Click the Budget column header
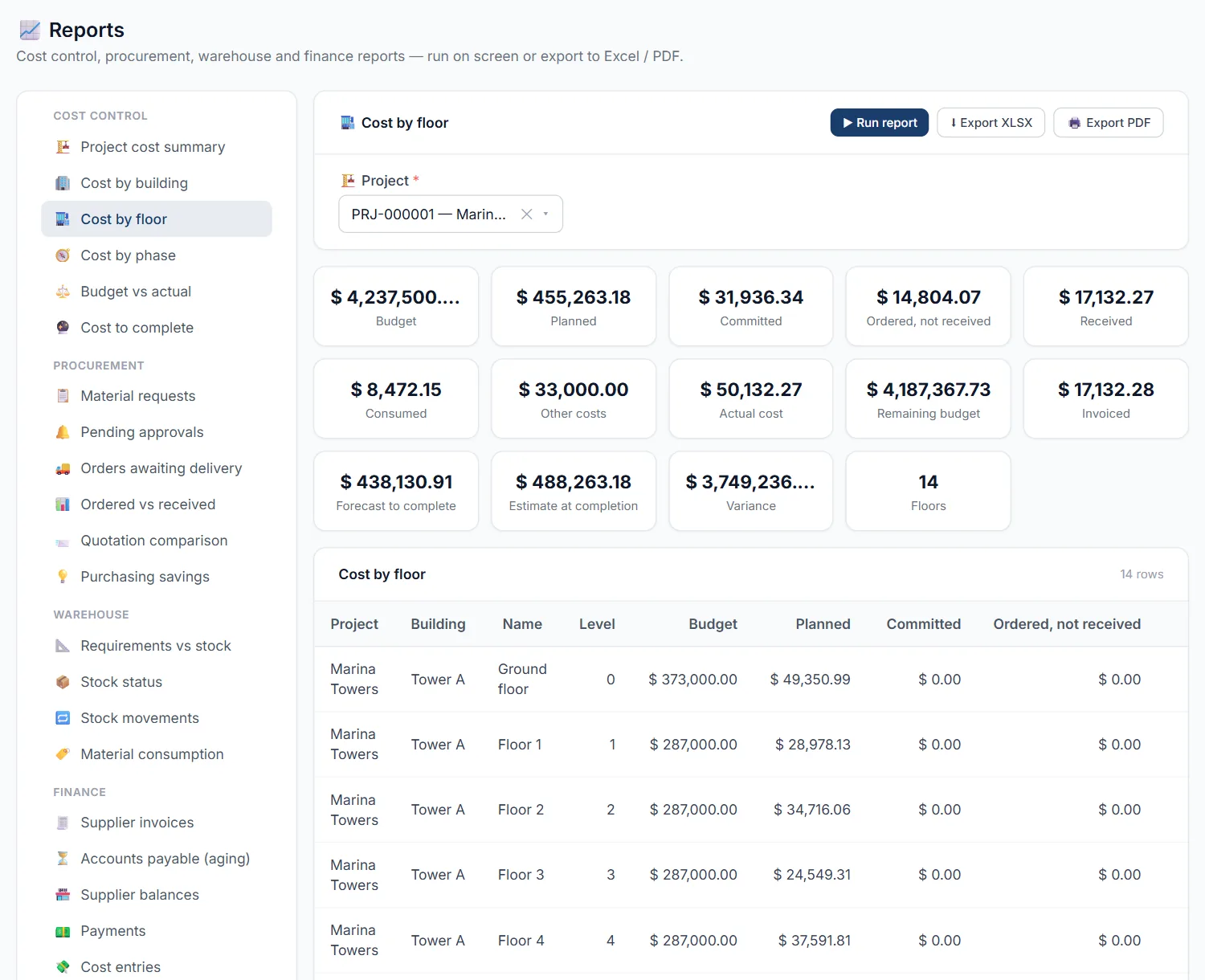 (x=713, y=624)
